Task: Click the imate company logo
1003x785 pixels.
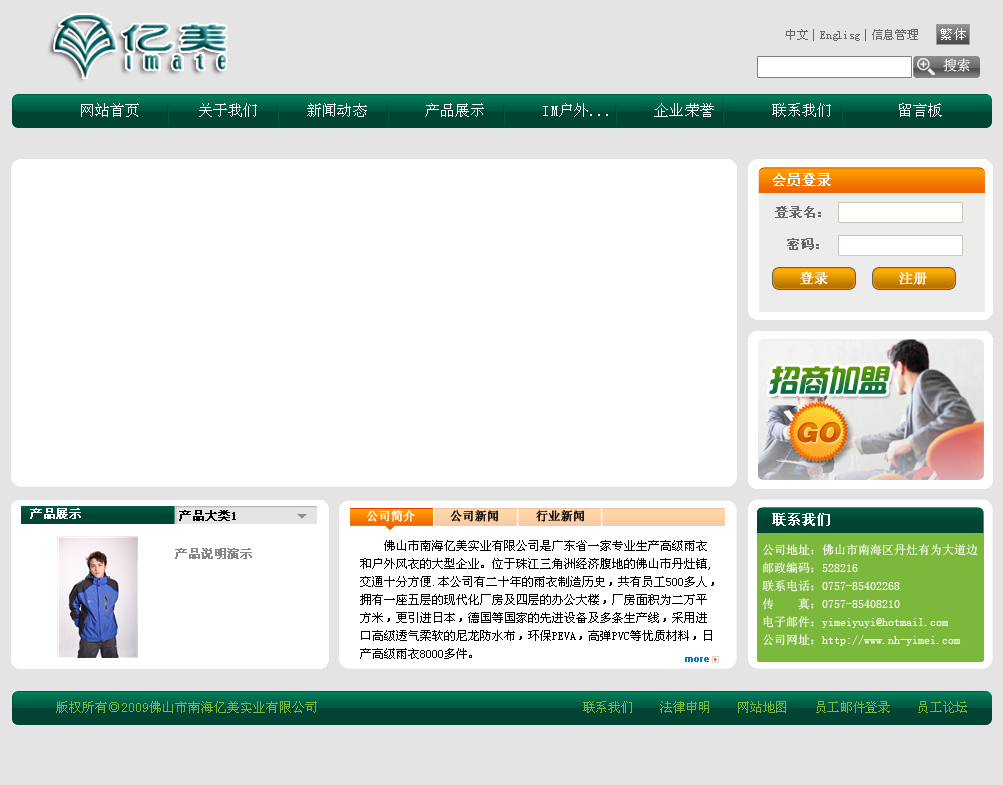Action: click(139, 47)
